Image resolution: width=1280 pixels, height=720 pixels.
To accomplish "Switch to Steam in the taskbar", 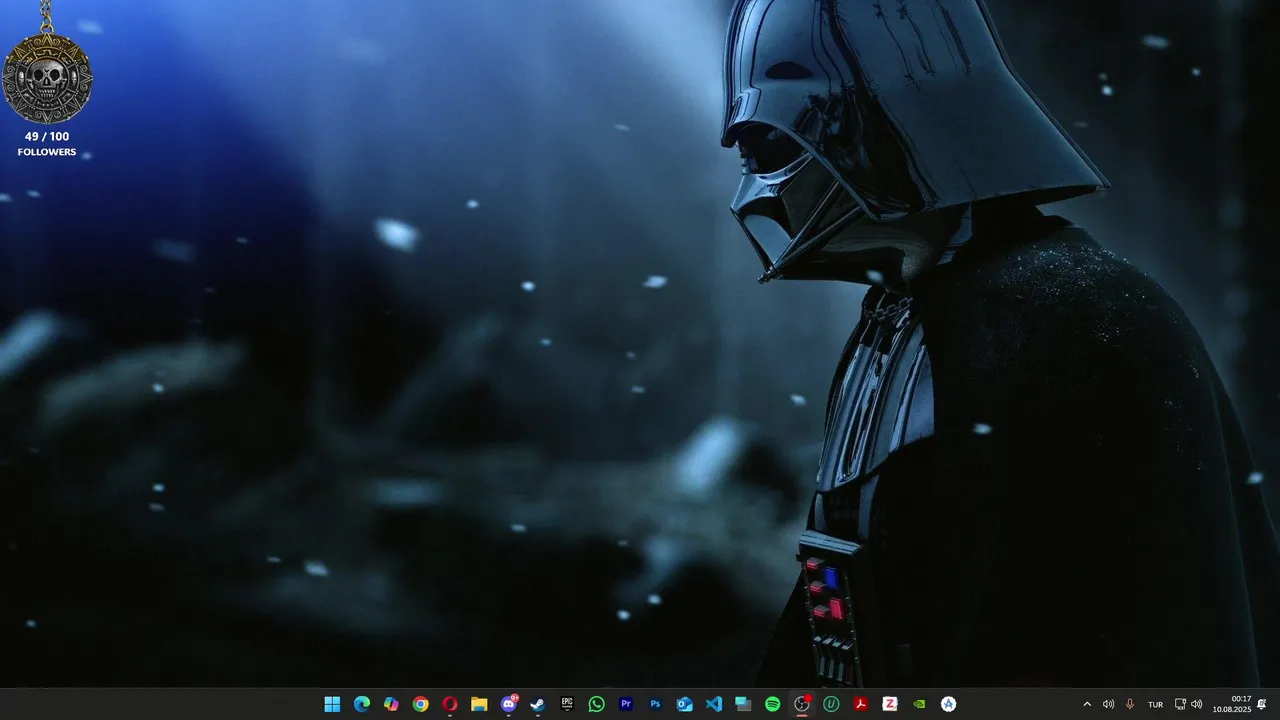I will pyautogui.click(x=538, y=704).
